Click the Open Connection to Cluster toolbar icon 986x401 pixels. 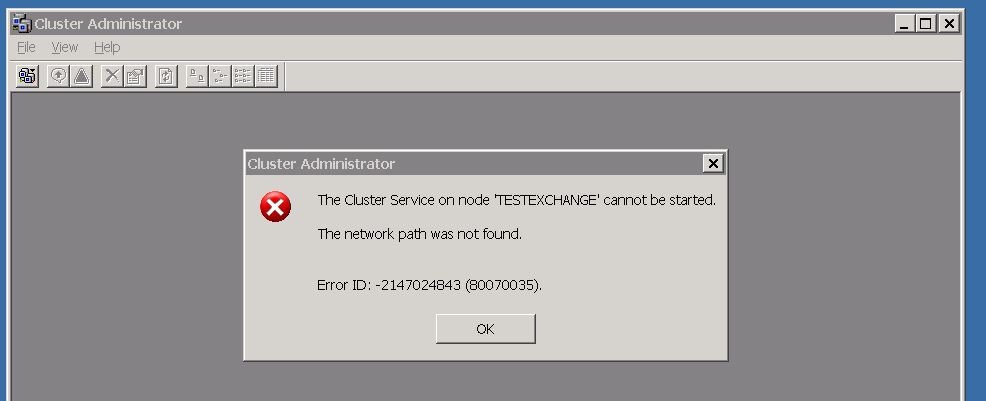(27, 76)
